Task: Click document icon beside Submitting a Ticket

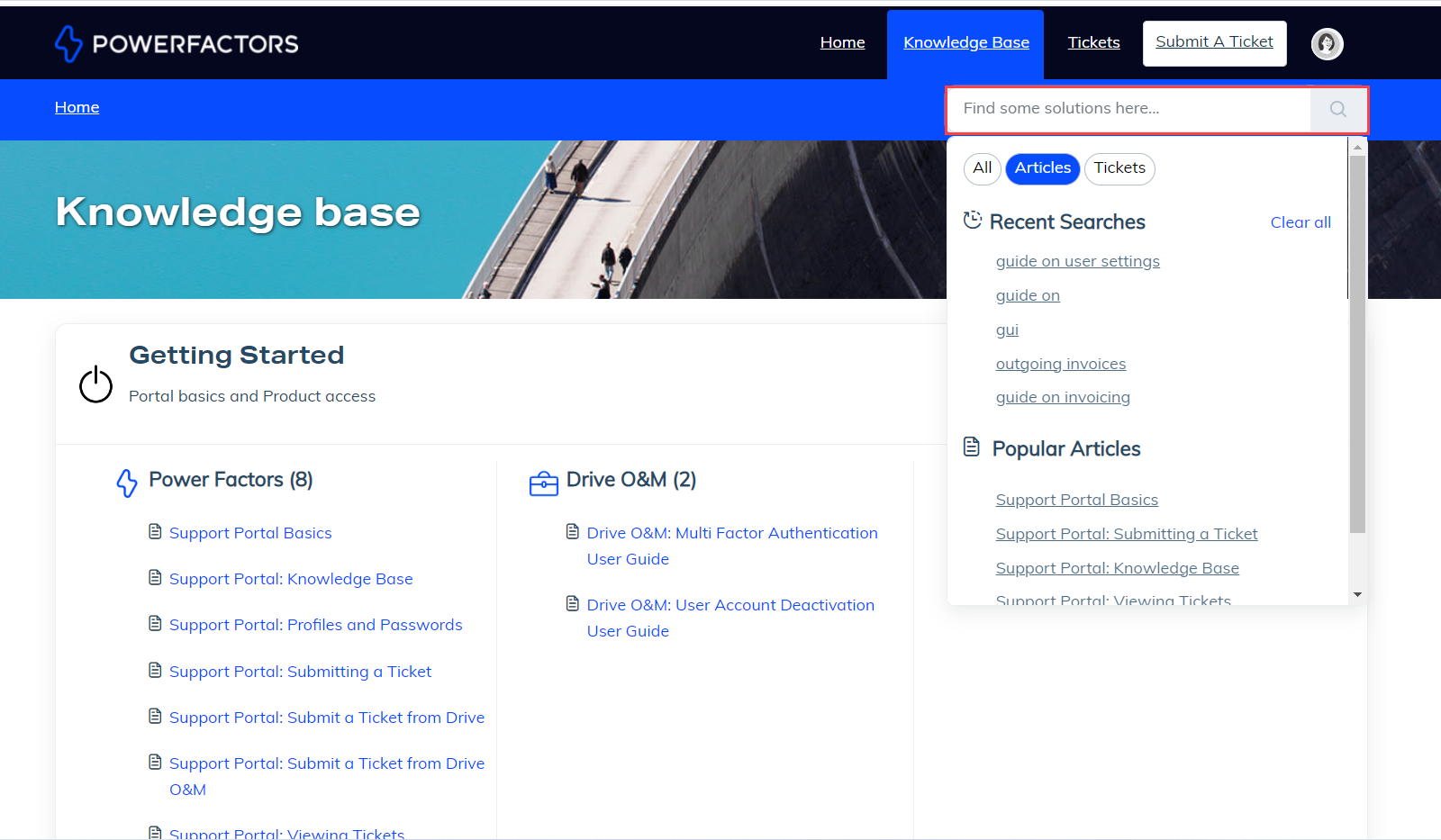Action: click(155, 670)
